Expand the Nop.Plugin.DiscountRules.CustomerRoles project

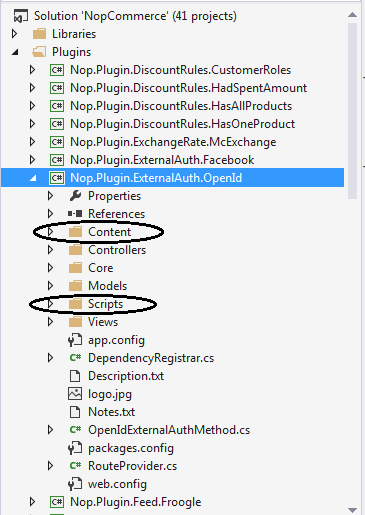coord(32,70)
